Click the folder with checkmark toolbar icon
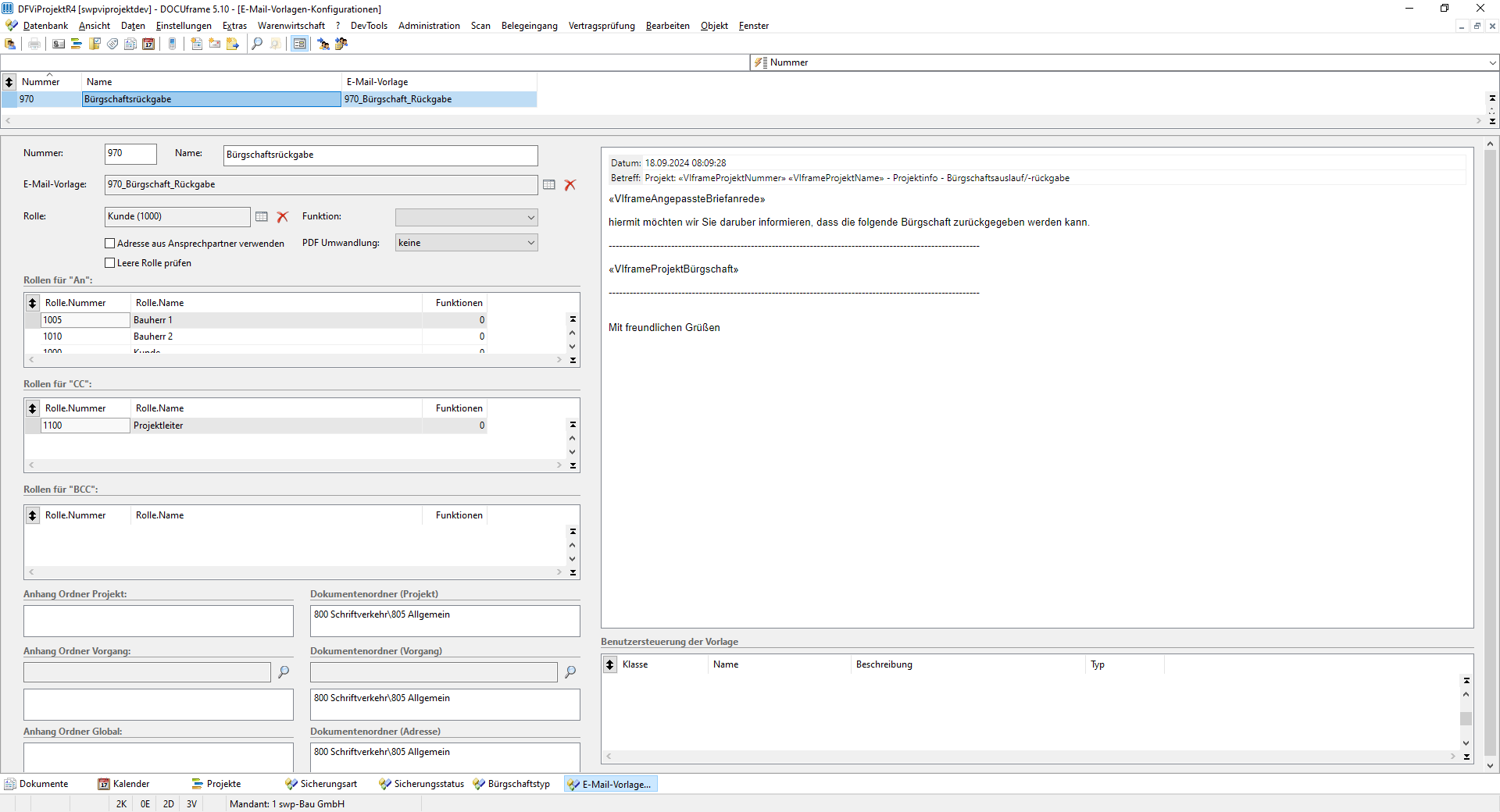1500x812 pixels. coord(95,44)
